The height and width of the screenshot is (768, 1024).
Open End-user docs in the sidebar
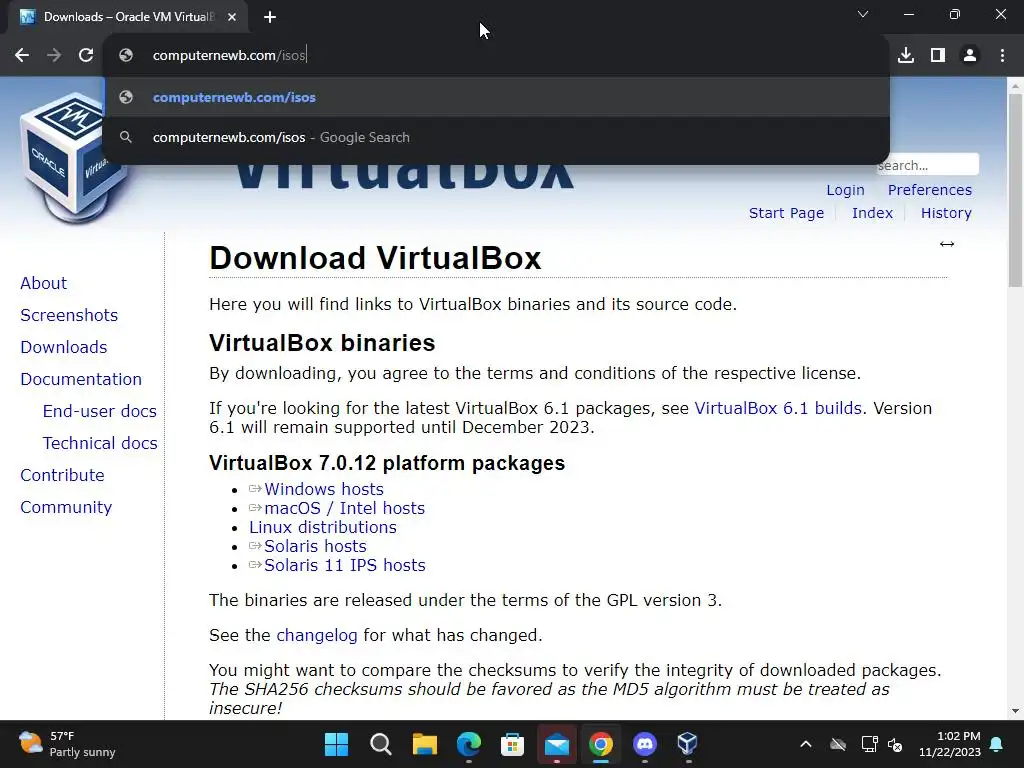(x=99, y=411)
